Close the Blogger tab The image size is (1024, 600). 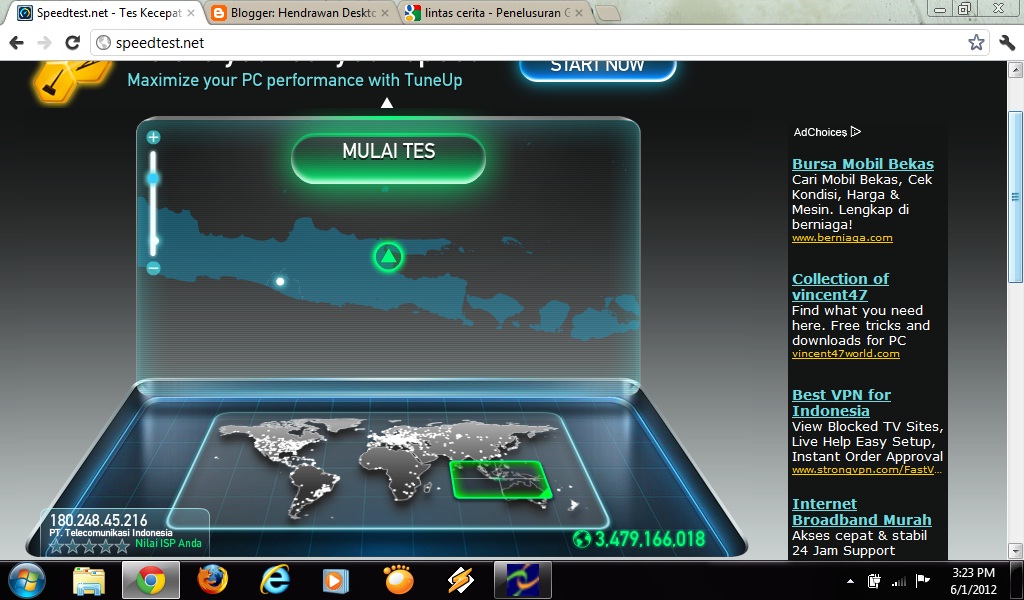point(385,12)
